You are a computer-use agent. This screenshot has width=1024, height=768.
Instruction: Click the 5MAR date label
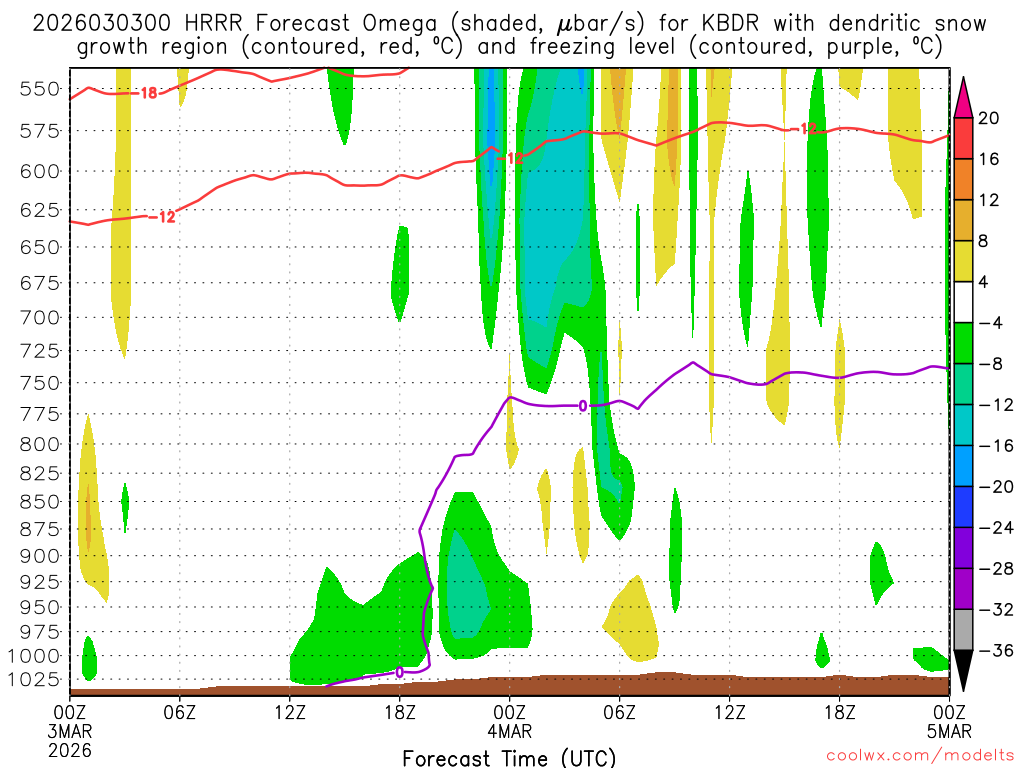point(949,731)
